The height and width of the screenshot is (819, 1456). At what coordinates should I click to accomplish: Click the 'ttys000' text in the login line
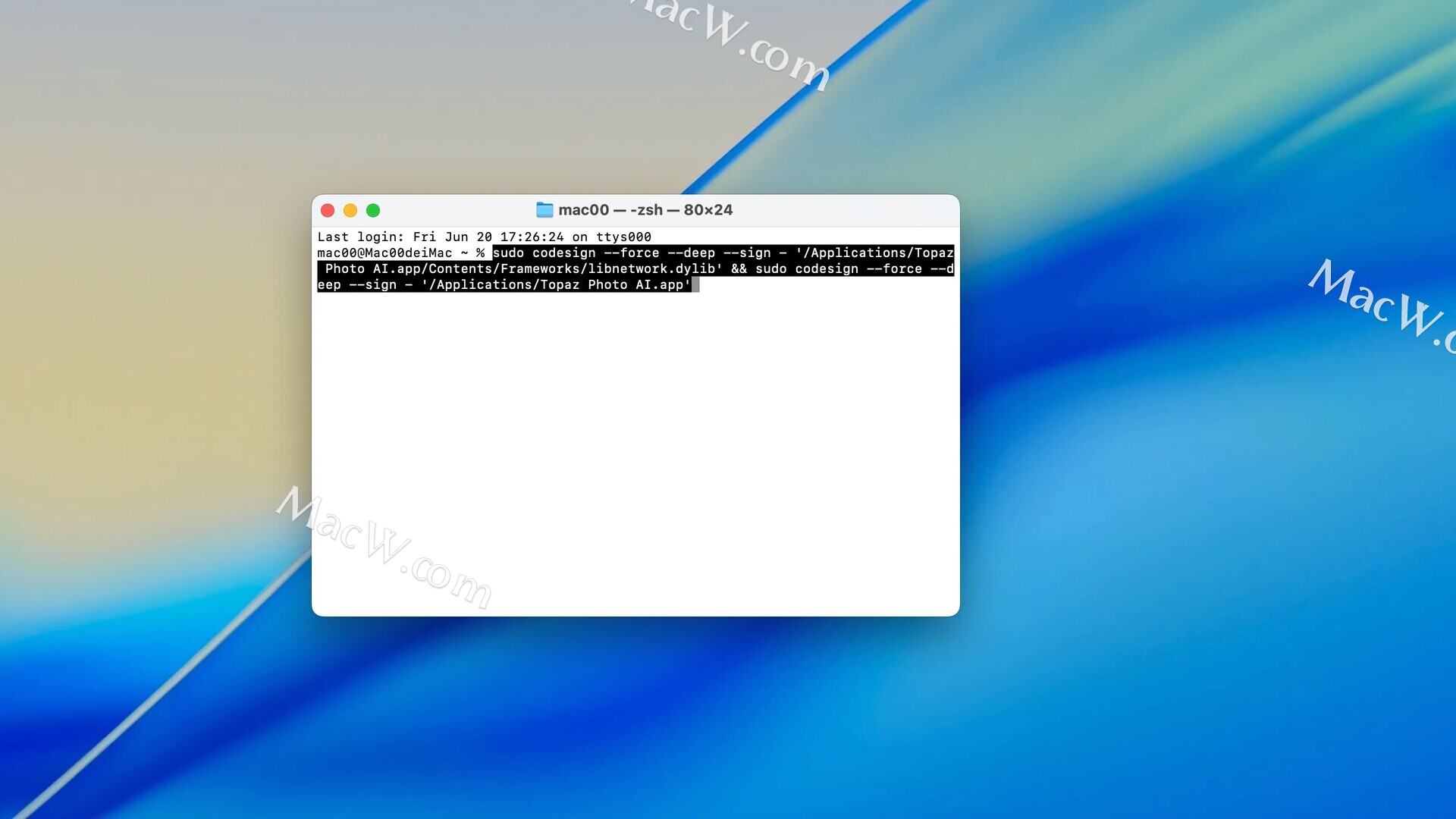(623, 237)
